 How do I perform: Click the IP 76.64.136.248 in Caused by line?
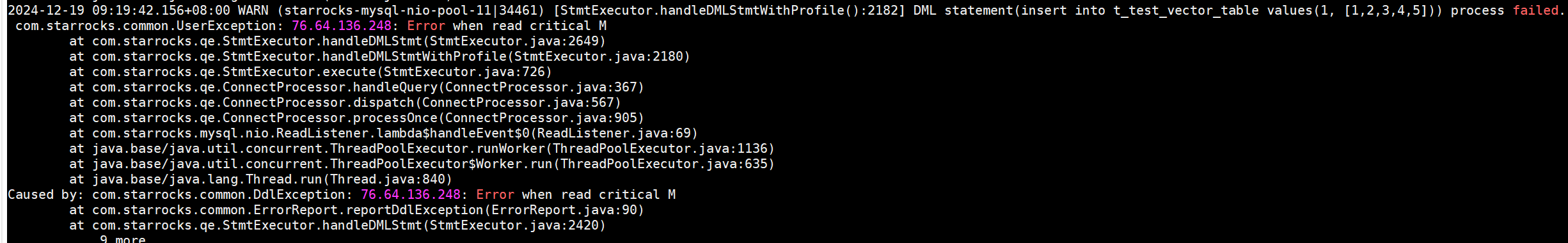(x=411, y=194)
